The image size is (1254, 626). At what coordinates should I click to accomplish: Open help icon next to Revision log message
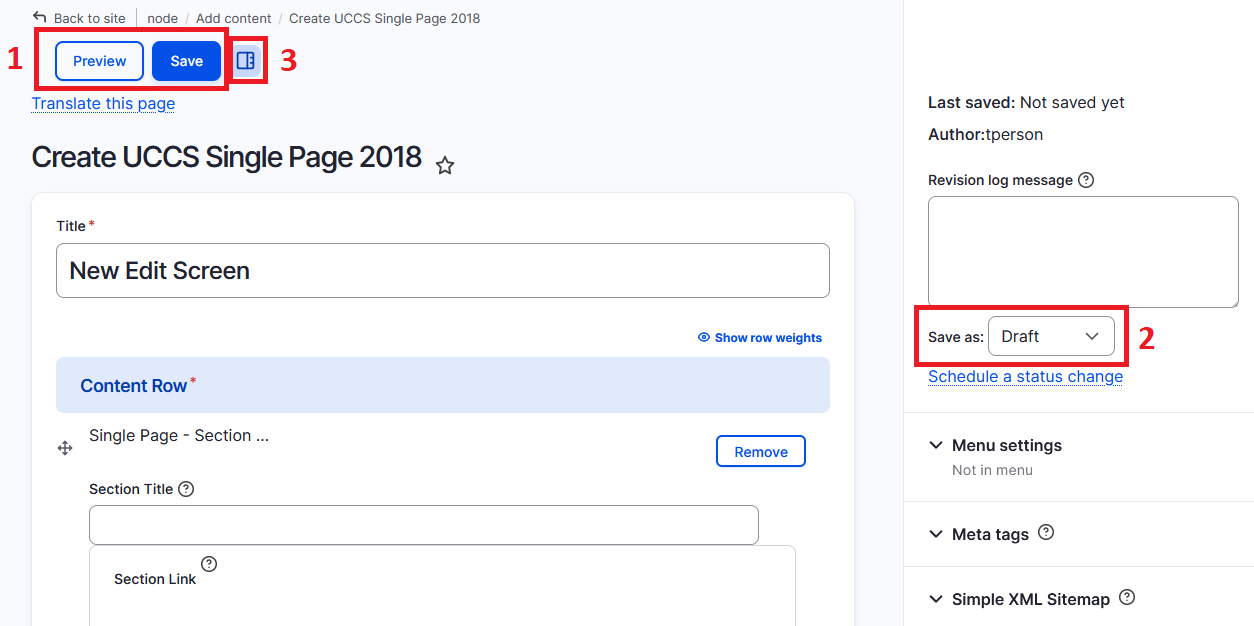(1086, 180)
